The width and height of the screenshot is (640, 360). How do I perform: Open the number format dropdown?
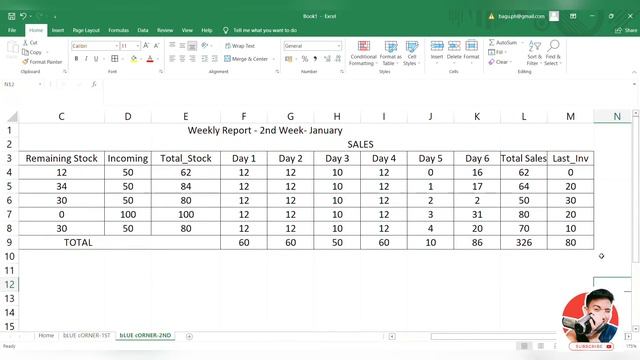pyautogui.click(x=339, y=46)
